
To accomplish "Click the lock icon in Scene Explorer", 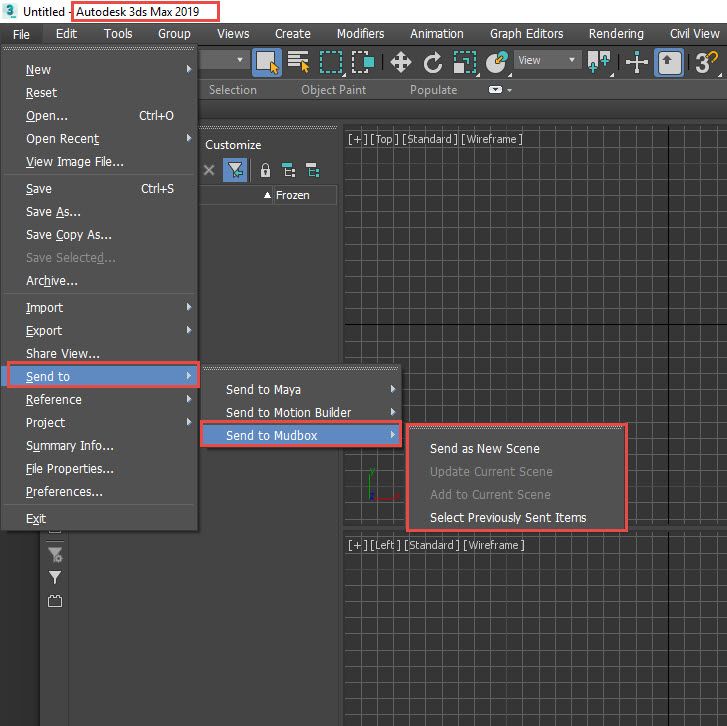I will point(265,170).
